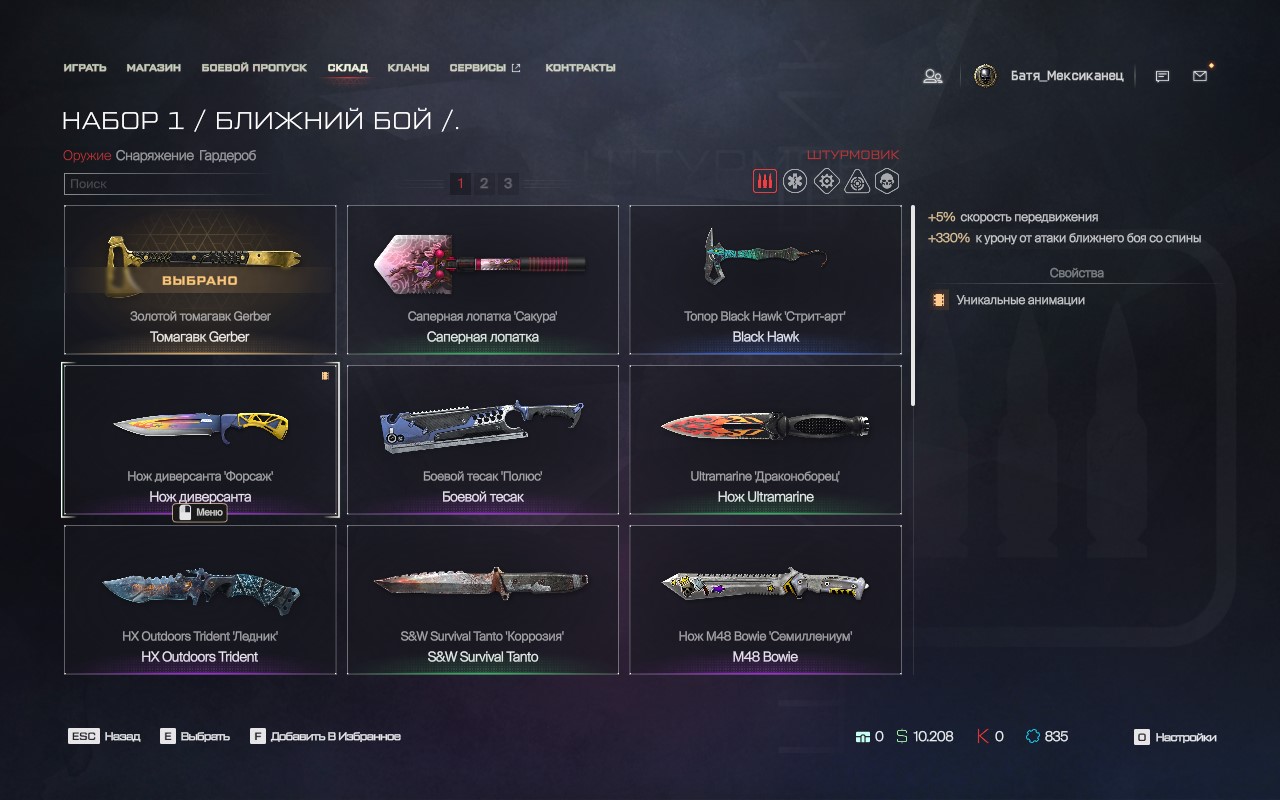Click Добавить в Избранное button
This screenshot has width=1280, height=800.
pyautogui.click(x=325, y=736)
